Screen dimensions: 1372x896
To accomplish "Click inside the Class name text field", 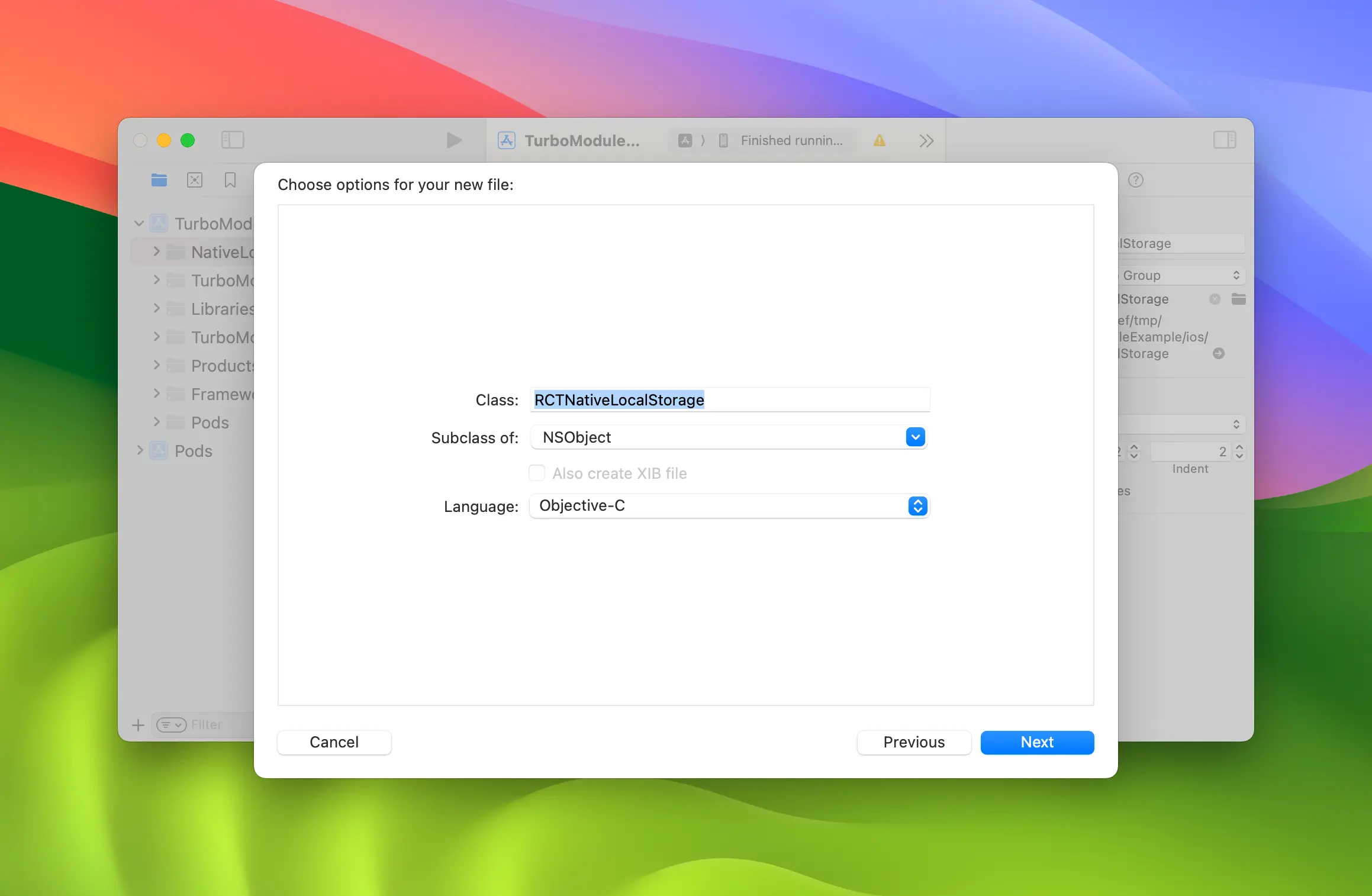I will 728,400.
